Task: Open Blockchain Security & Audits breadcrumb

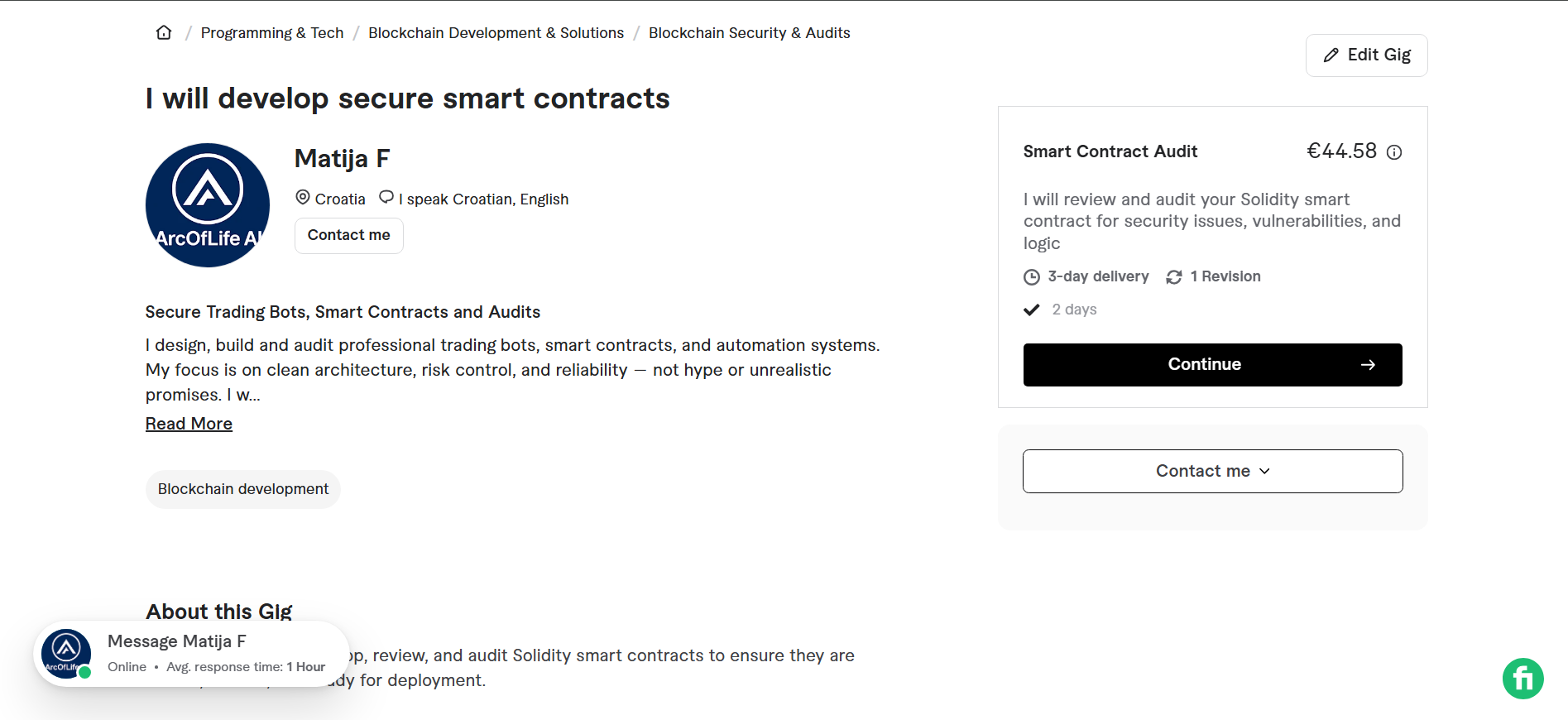Action: 749,32
